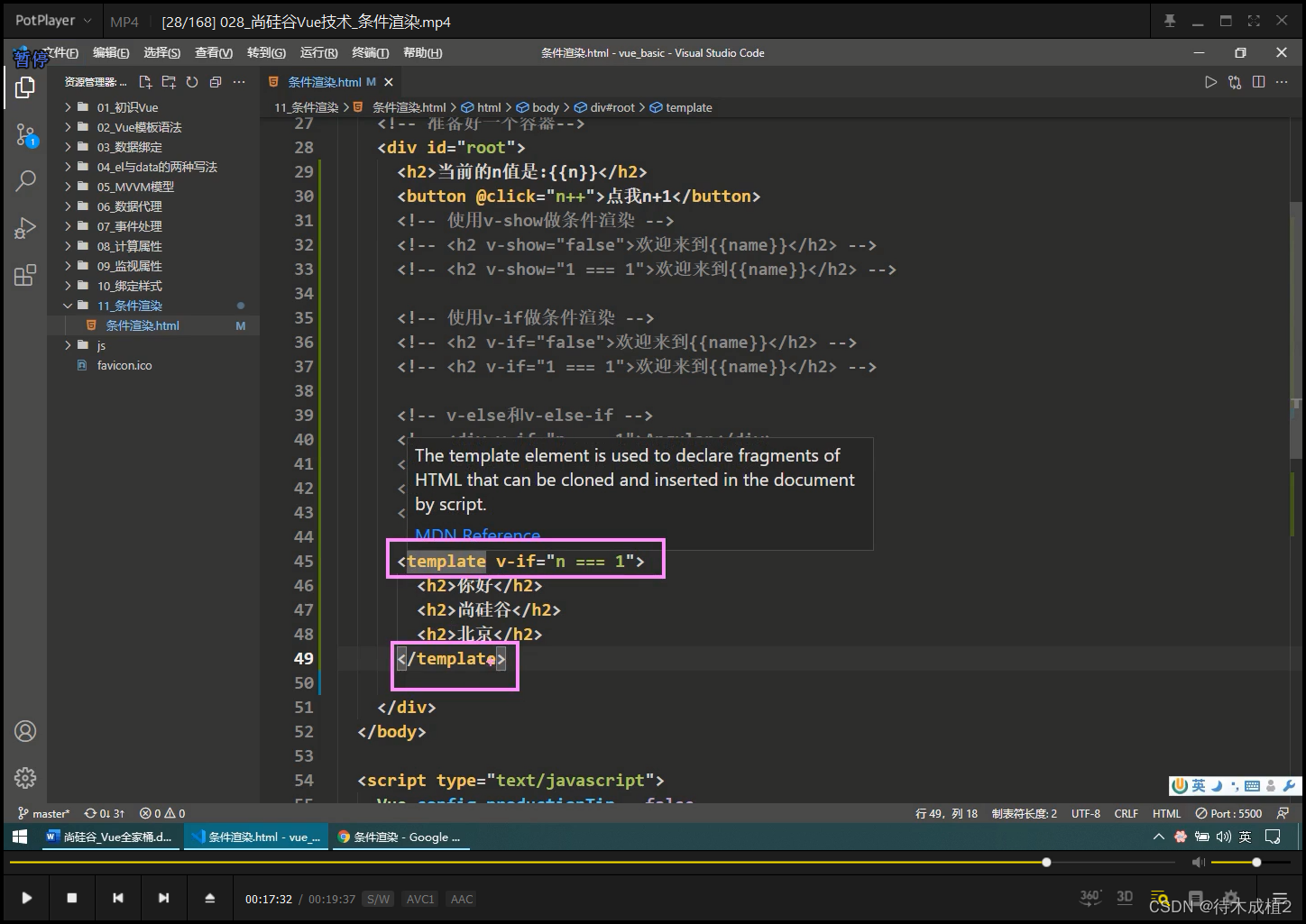1306x924 pixels.
Task: Open editor more actions ellipsis
Action: [x=1282, y=82]
